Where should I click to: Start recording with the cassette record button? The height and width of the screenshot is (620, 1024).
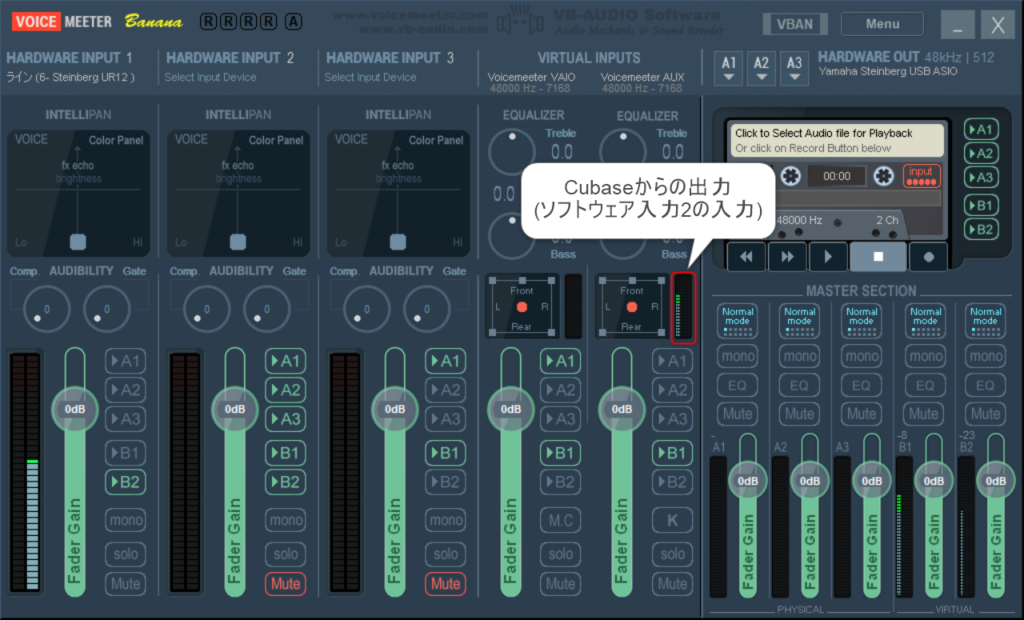click(x=929, y=257)
